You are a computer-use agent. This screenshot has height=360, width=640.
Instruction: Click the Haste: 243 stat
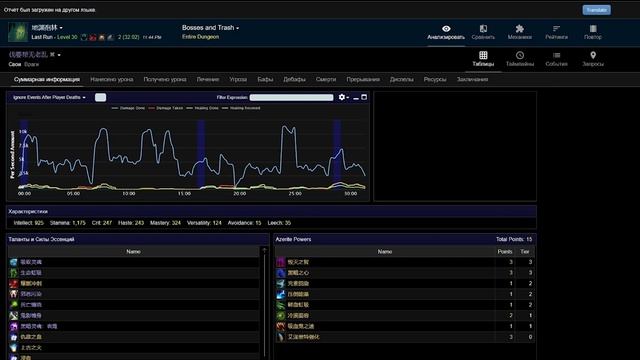[x=131, y=223]
